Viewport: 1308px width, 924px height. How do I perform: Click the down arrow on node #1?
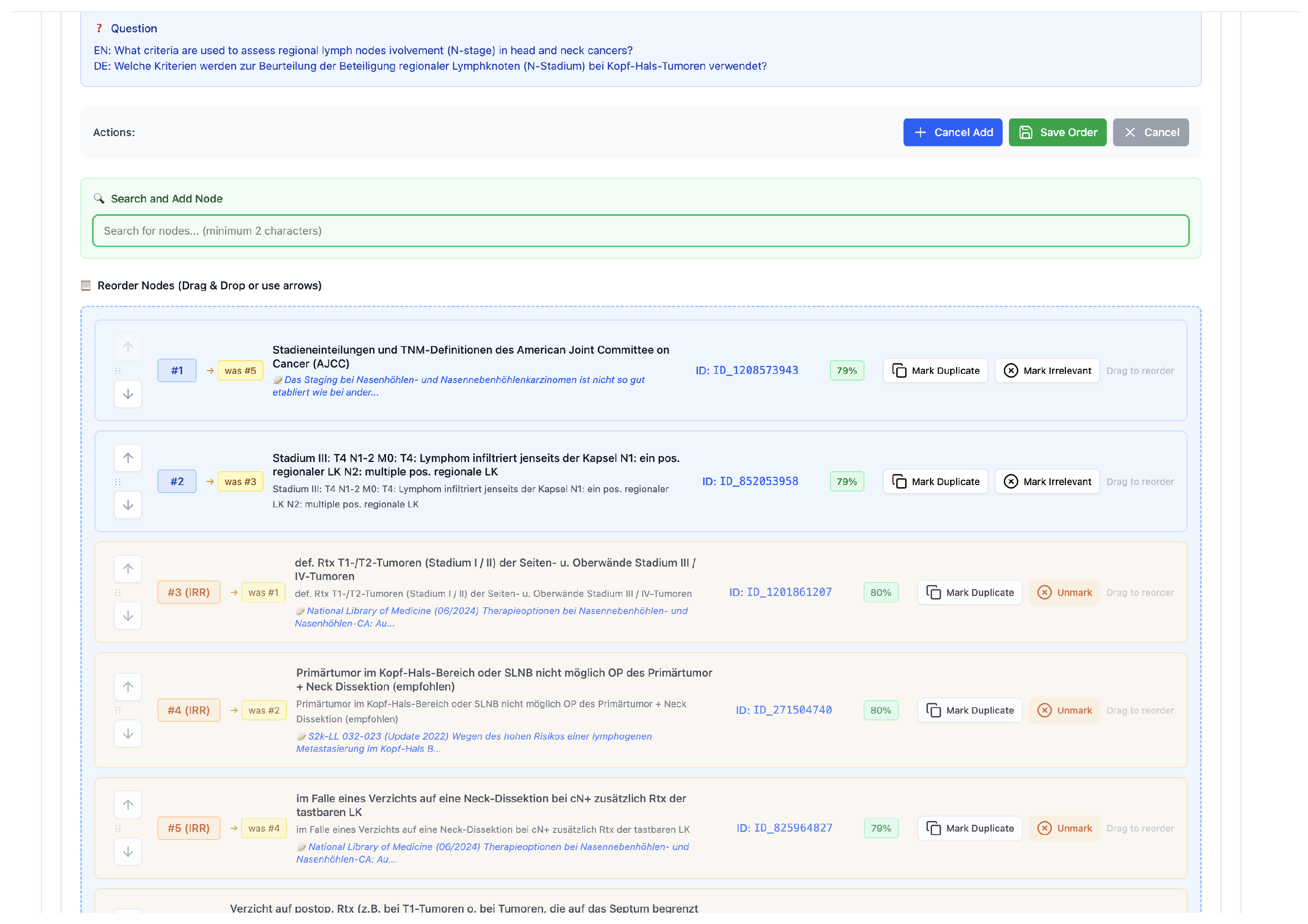pyautogui.click(x=128, y=394)
